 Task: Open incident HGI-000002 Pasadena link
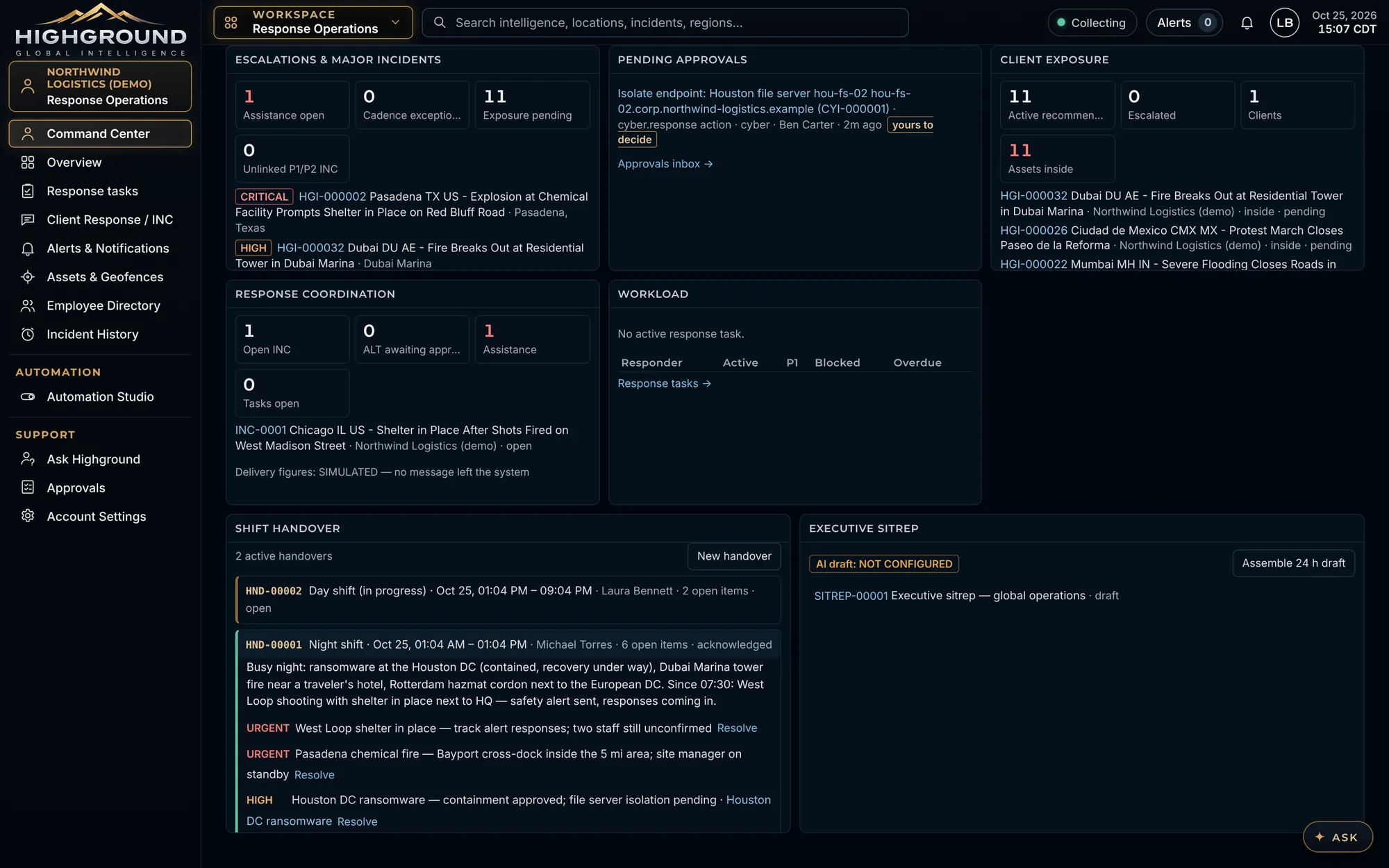pyautogui.click(x=332, y=197)
